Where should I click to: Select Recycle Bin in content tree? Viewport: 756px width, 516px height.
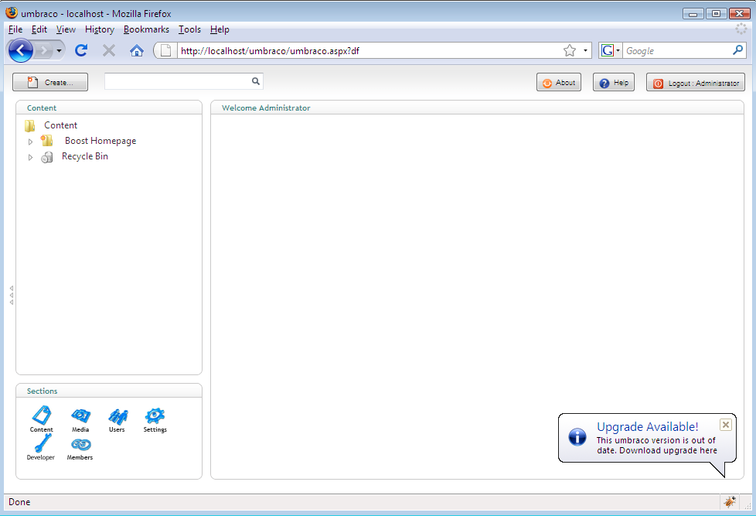pos(85,156)
